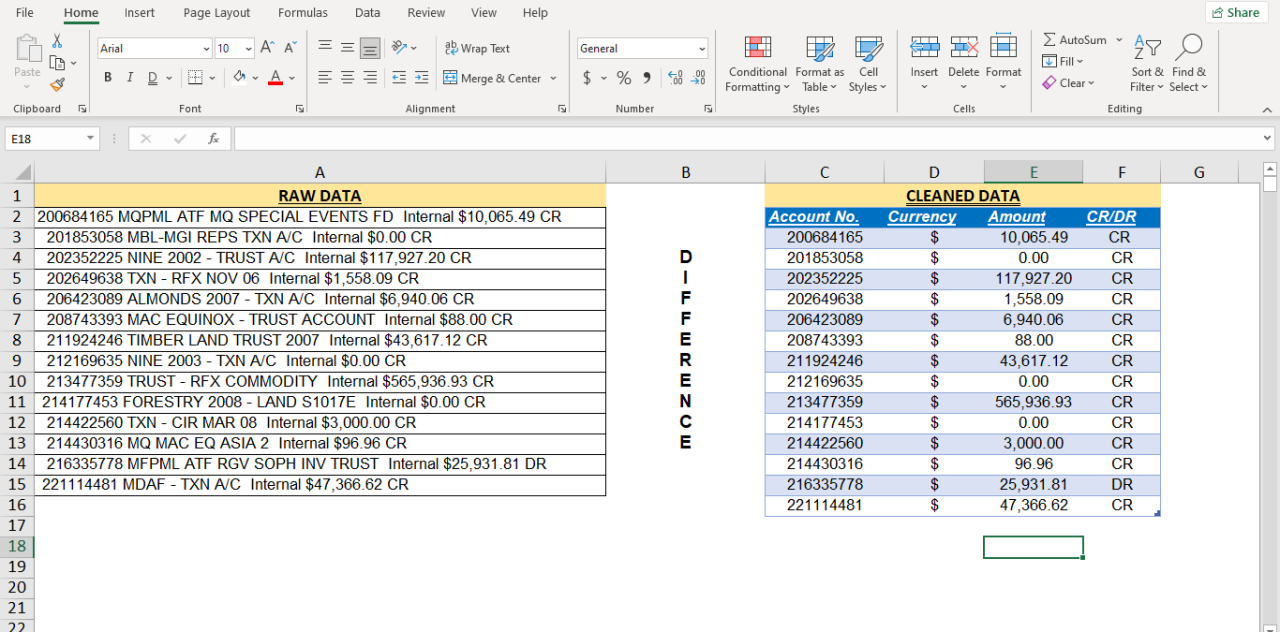Toggle Italic formatting
This screenshot has height=632, width=1280.
(x=130, y=78)
